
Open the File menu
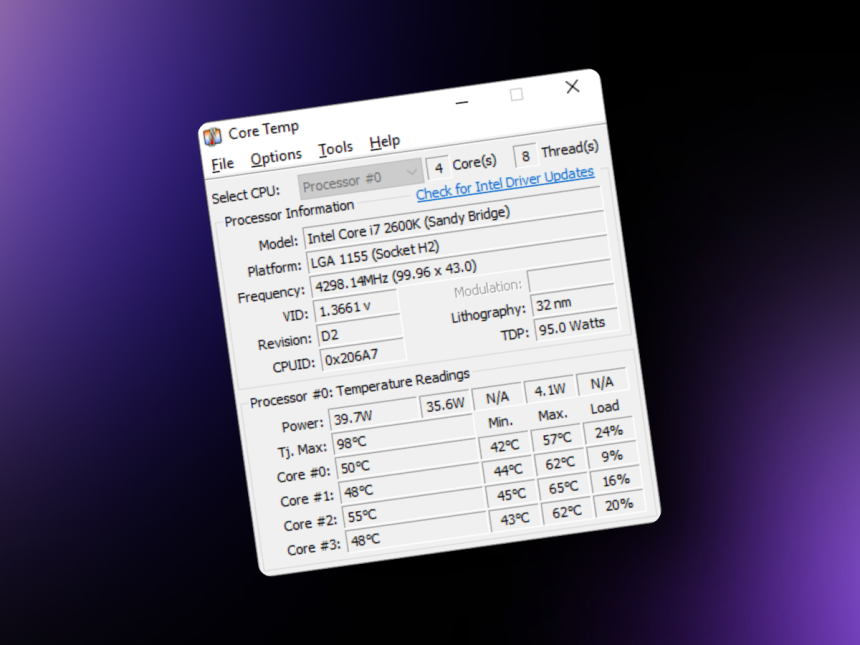click(222, 163)
